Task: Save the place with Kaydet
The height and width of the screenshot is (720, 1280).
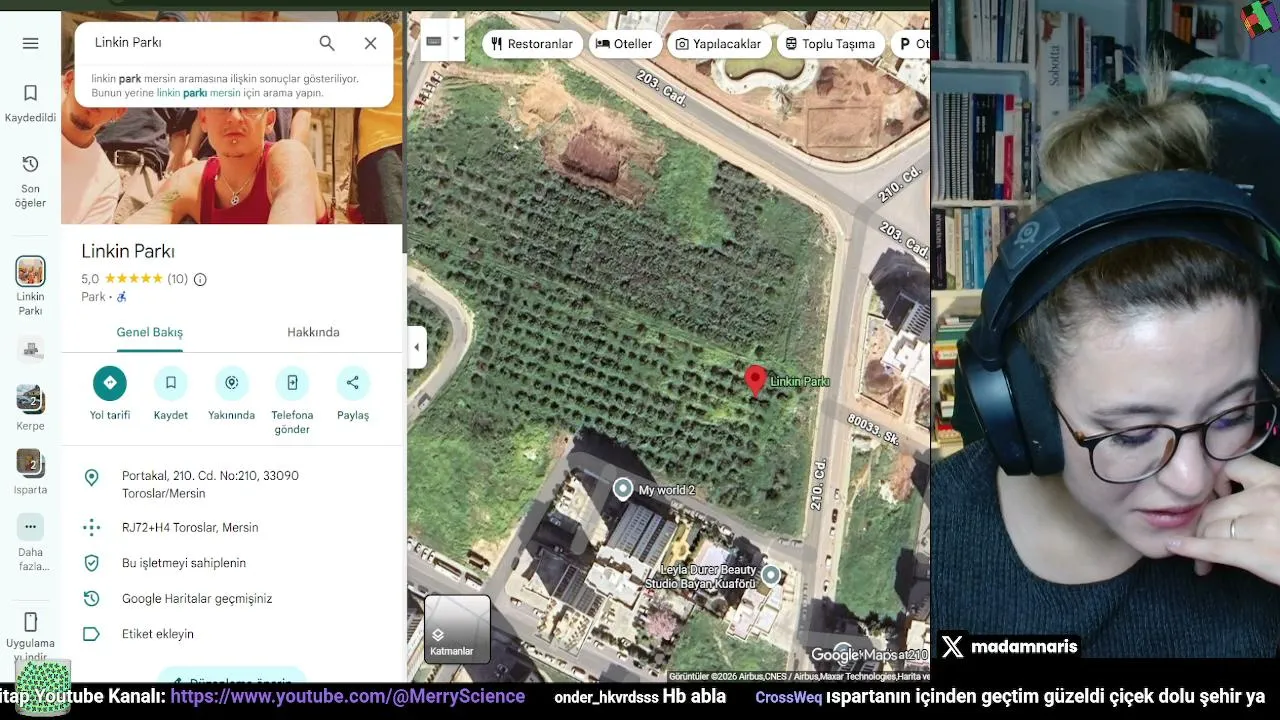Action: 171,394
